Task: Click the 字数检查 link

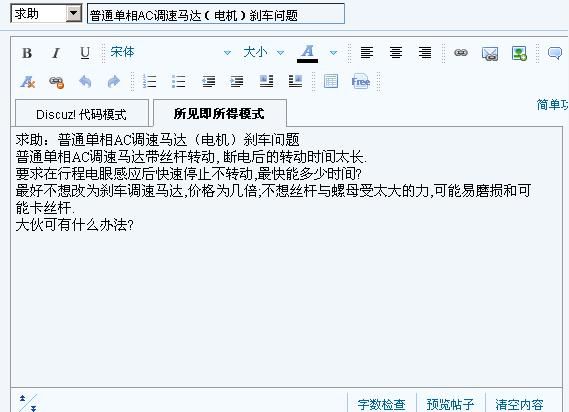Action: (x=381, y=404)
